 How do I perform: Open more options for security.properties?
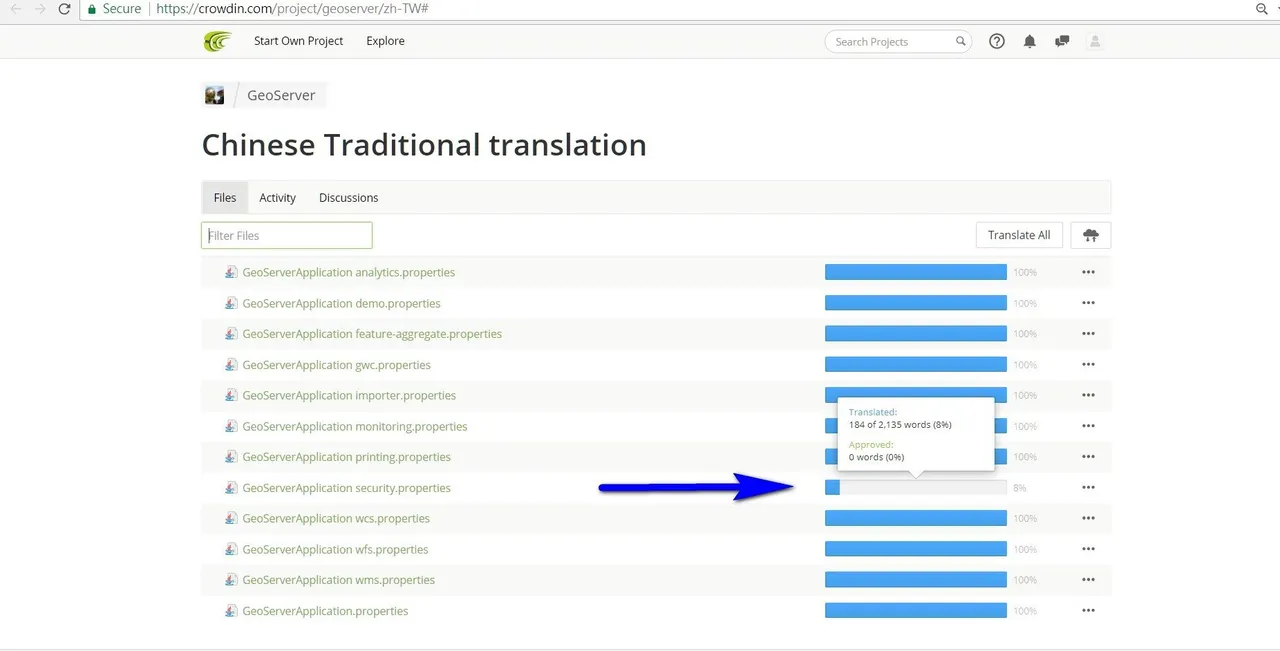pos(1088,488)
